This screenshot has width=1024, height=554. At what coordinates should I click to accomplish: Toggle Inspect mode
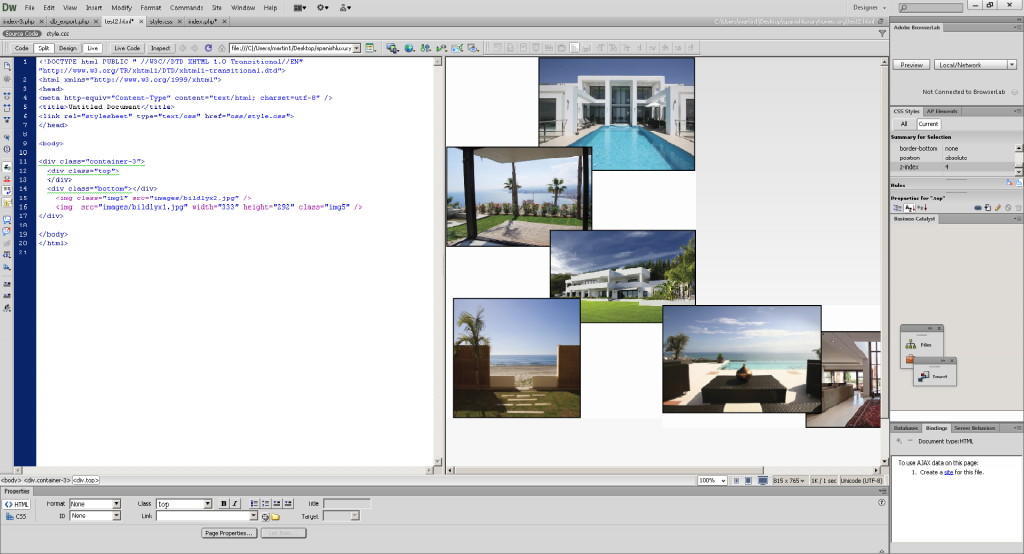click(160, 48)
